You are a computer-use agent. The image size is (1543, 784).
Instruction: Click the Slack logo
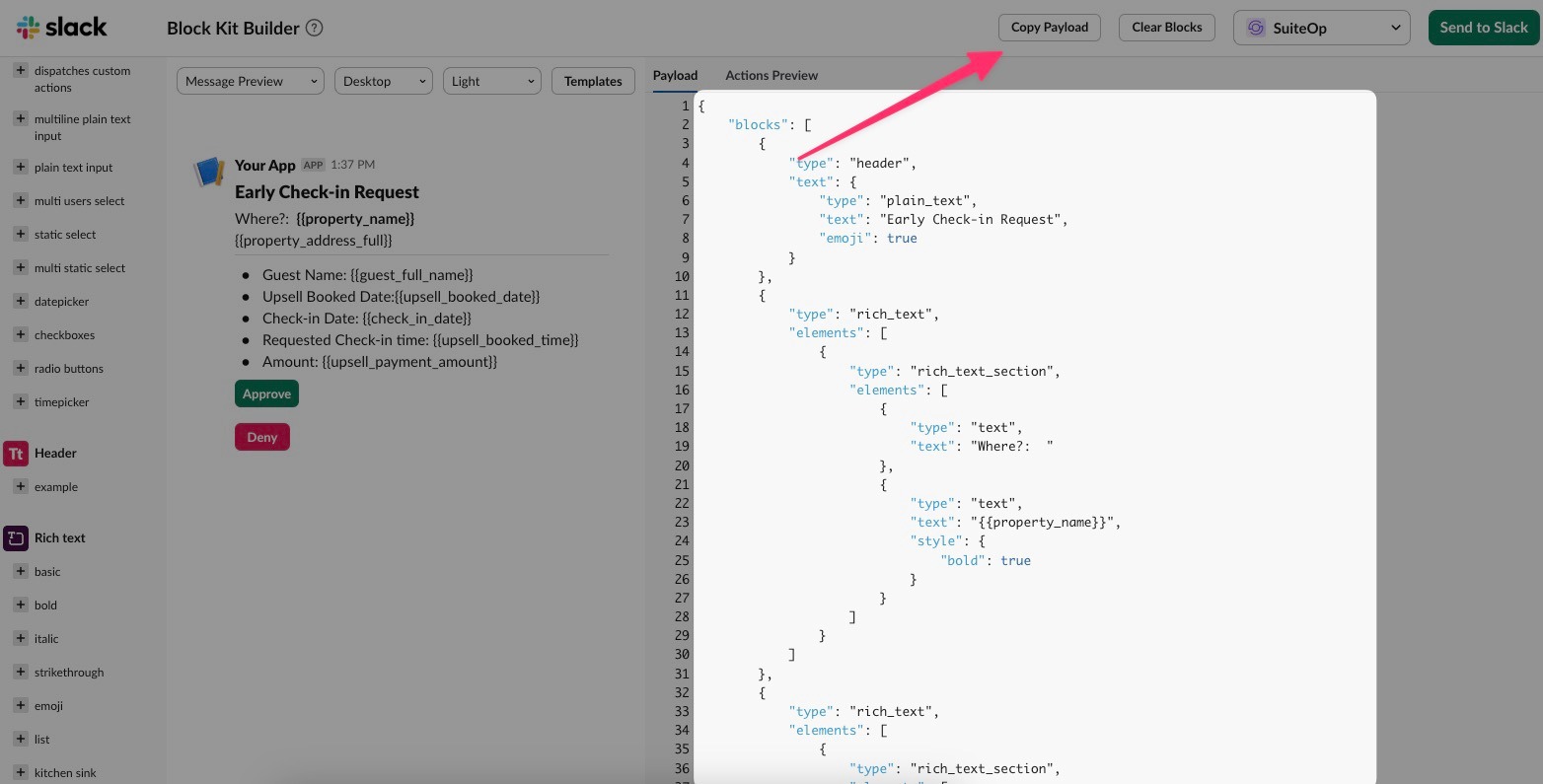coord(61,27)
